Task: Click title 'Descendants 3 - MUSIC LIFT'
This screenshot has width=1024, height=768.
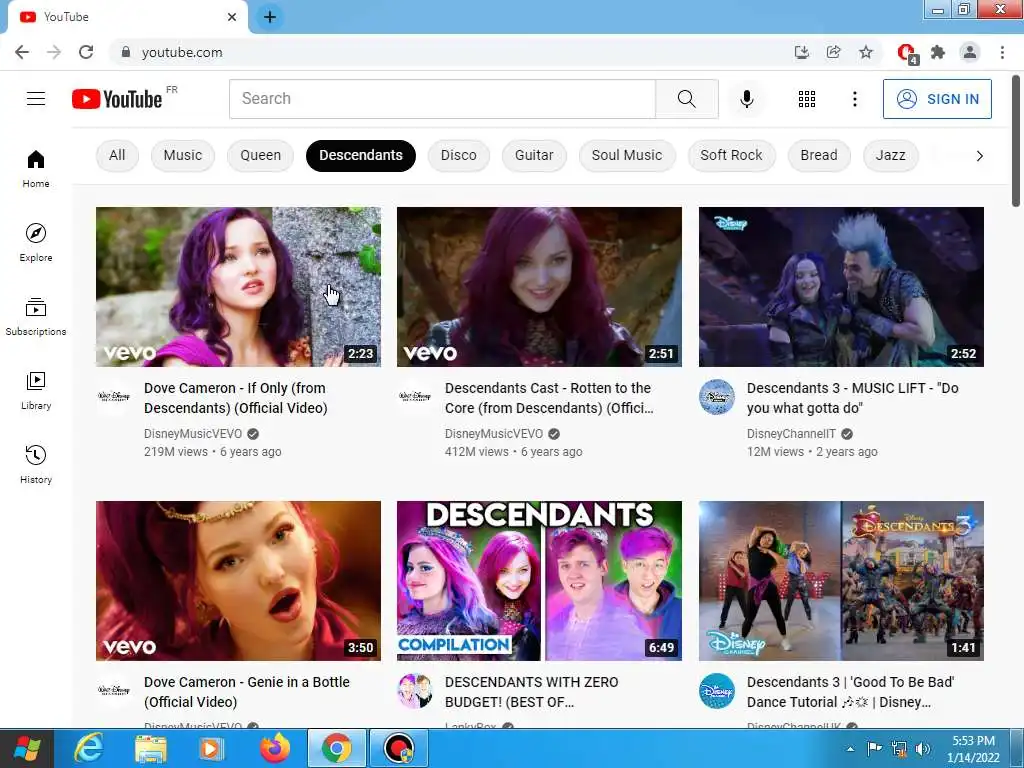Action: click(x=852, y=398)
